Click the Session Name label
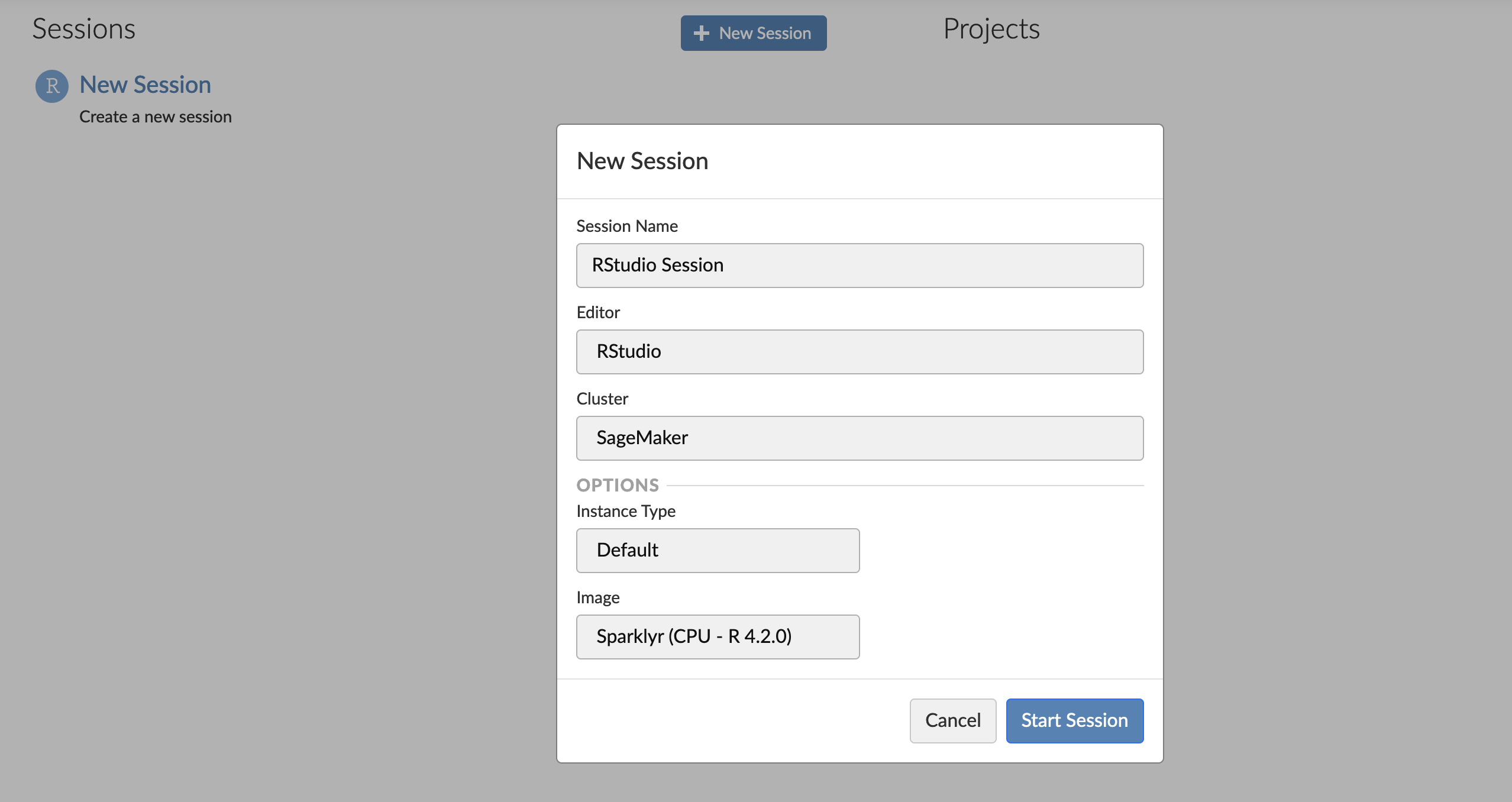Screen dimensions: 1512x802 (x=627, y=226)
